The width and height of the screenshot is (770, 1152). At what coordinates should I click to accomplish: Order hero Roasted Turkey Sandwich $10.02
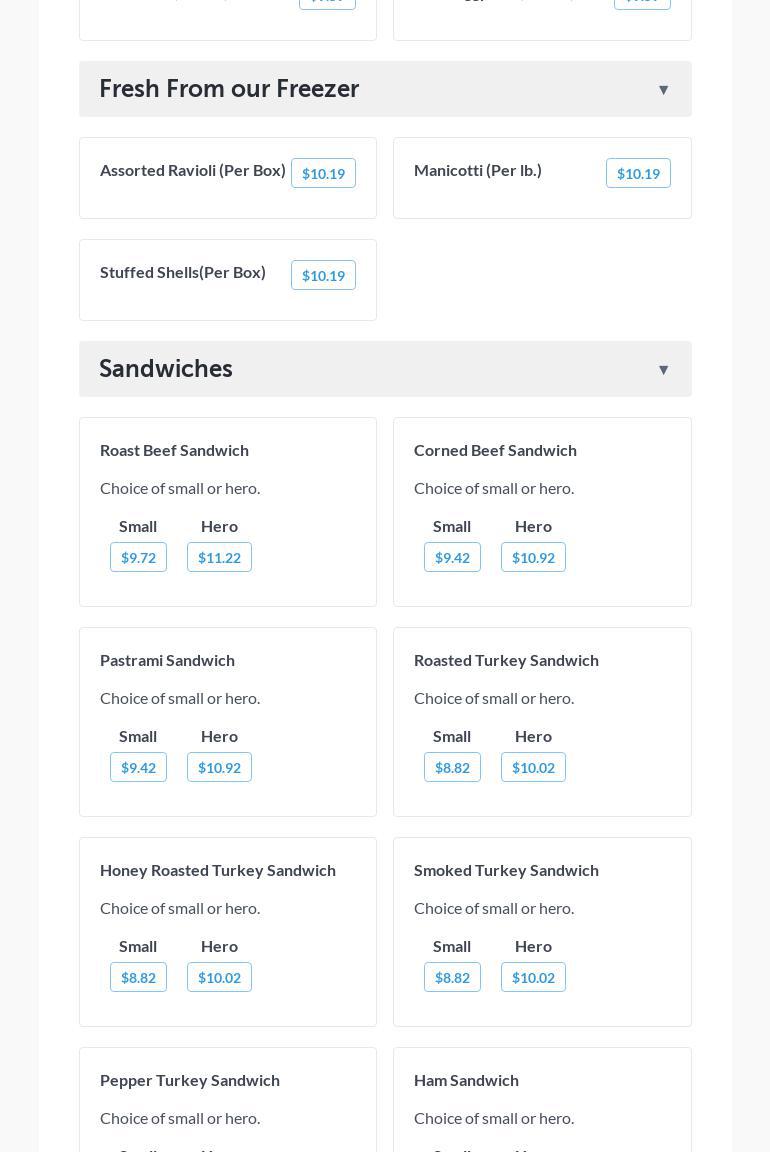point(533,768)
